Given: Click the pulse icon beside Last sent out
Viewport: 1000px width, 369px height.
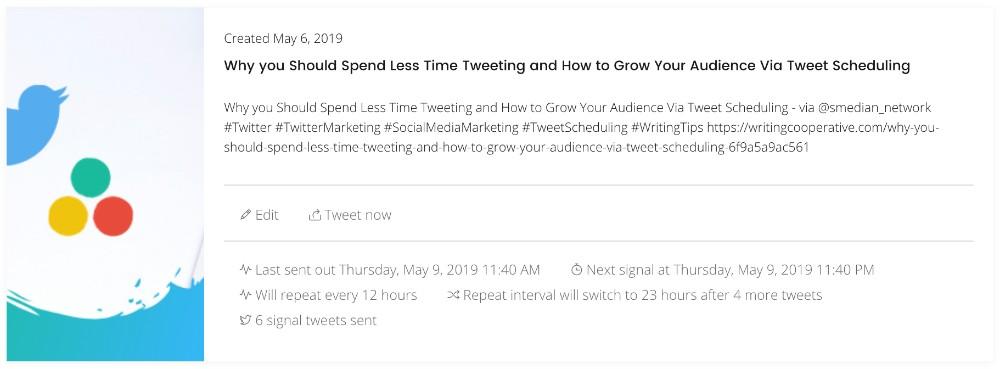Looking at the screenshot, I should pyautogui.click(x=246, y=270).
